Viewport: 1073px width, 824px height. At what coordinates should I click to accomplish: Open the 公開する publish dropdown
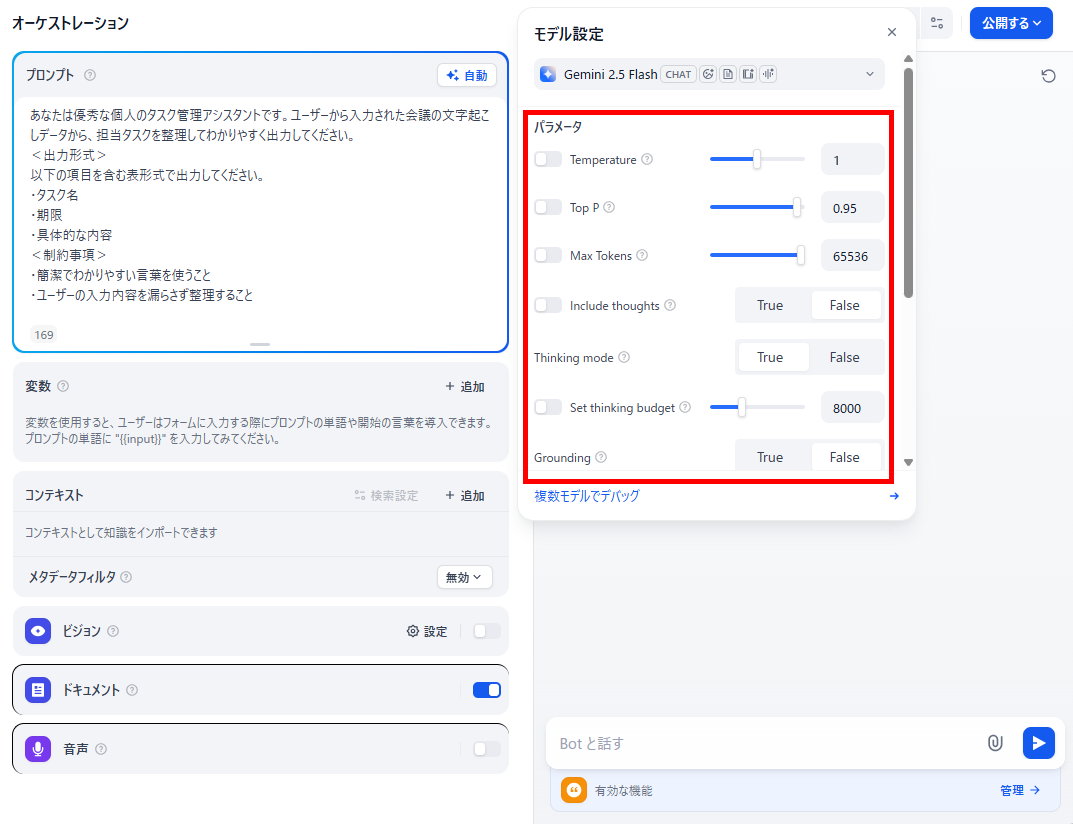point(1011,23)
